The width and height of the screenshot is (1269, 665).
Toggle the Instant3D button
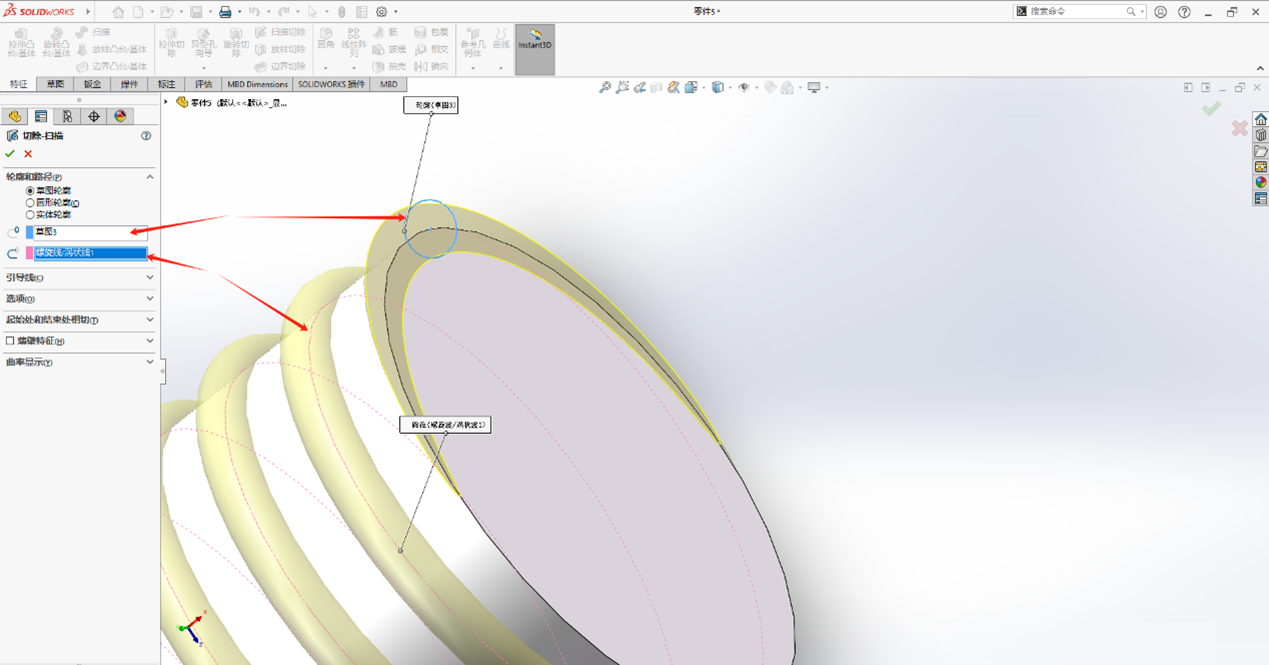tap(534, 49)
